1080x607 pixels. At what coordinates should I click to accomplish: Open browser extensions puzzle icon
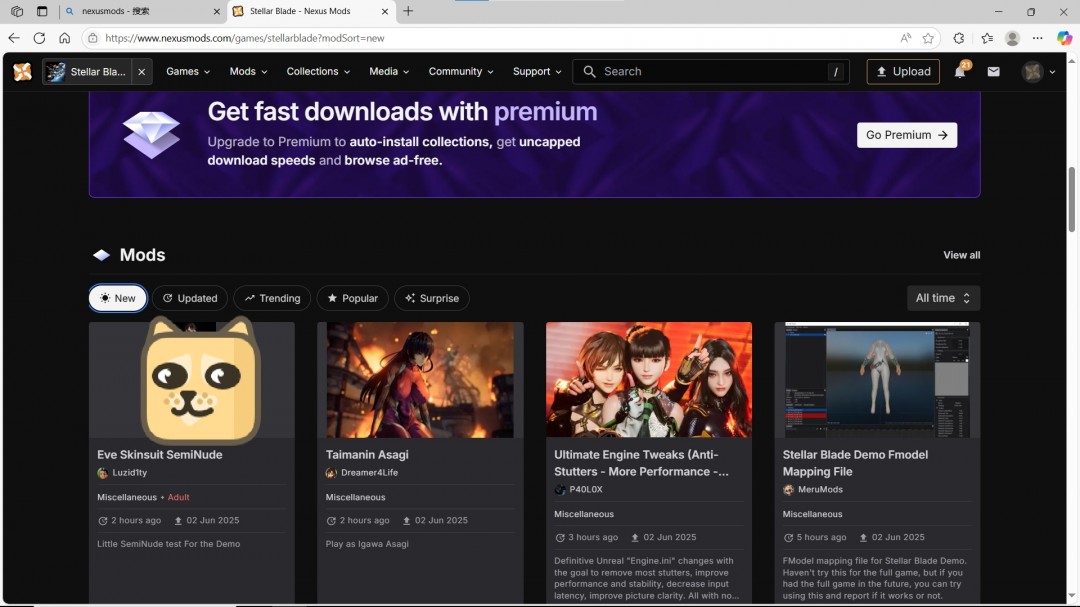click(x=959, y=38)
